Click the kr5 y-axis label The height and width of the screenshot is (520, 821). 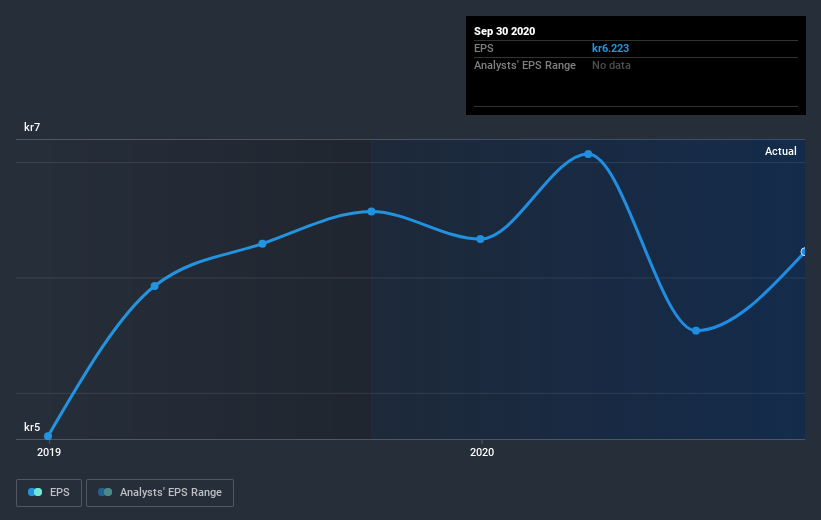[x=32, y=427]
